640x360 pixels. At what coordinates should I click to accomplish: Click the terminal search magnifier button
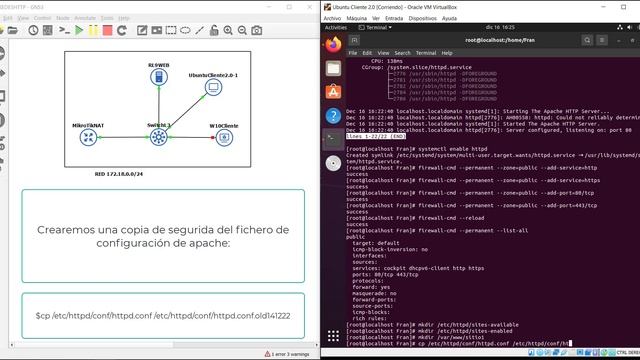587,40
